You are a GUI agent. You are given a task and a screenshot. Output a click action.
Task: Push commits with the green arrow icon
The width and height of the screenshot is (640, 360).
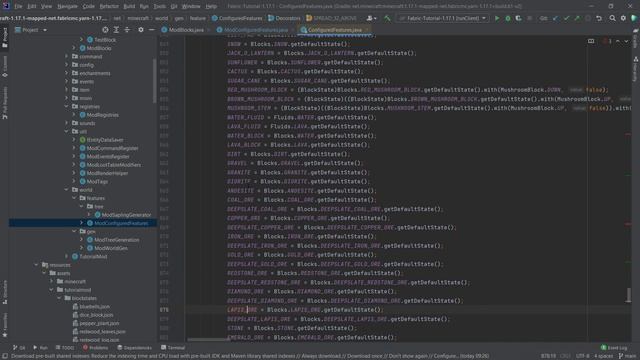(577, 18)
